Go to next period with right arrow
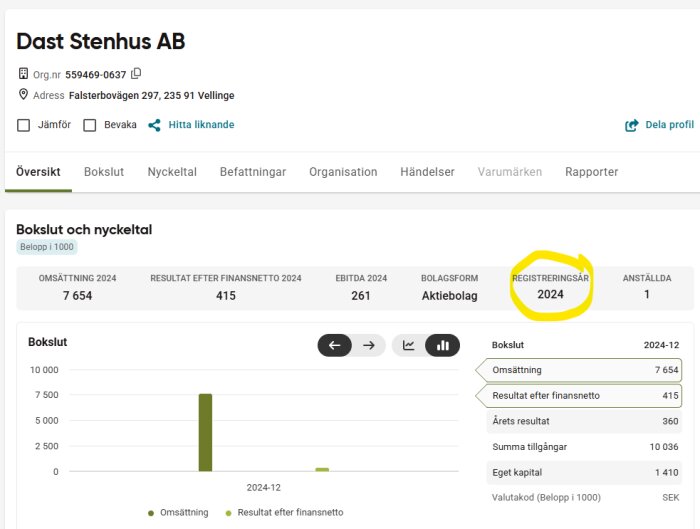The width and height of the screenshot is (700, 529). pos(369,346)
